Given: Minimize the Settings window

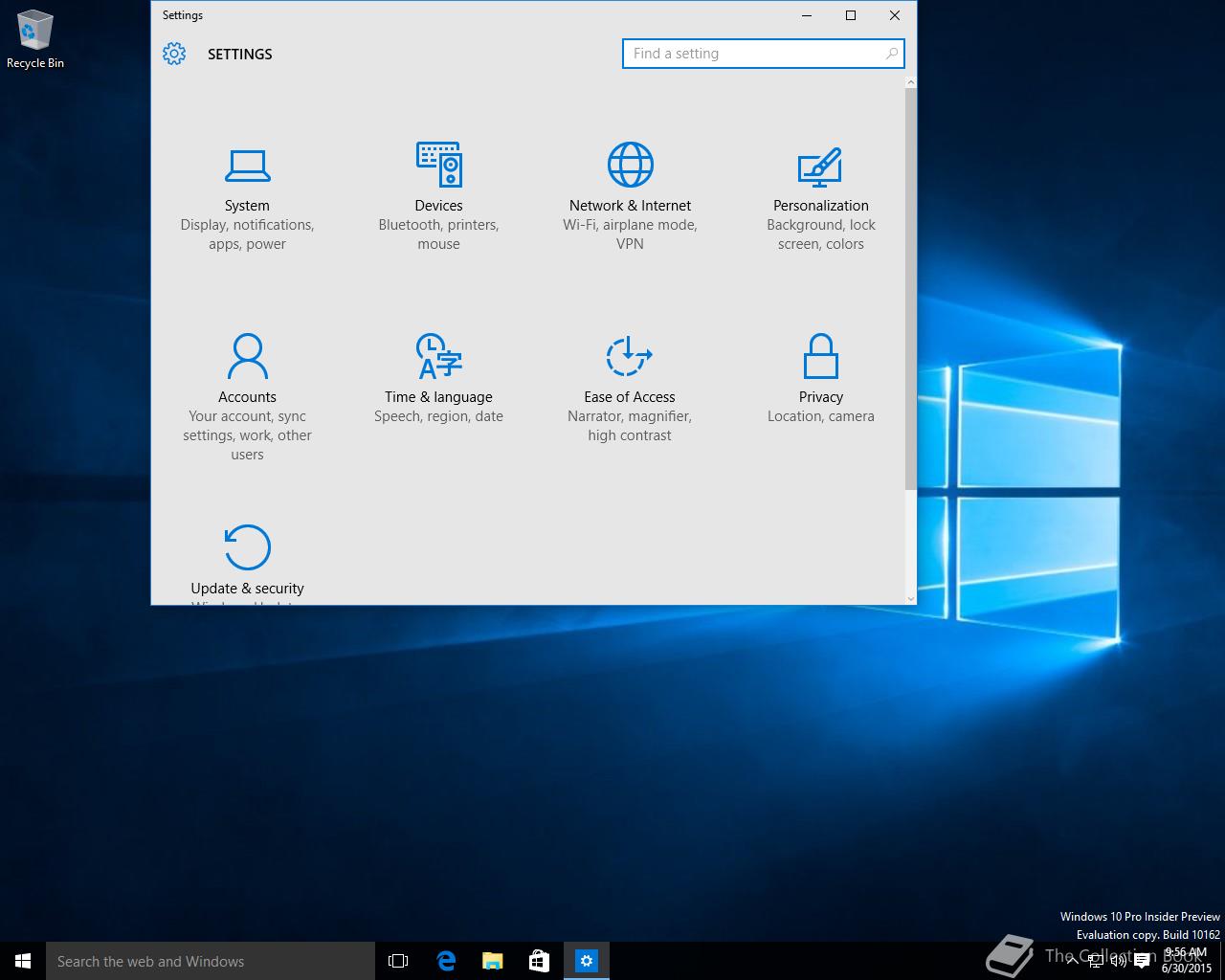Looking at the screenshot, I should pyautogui.click(x=806, y=15).
